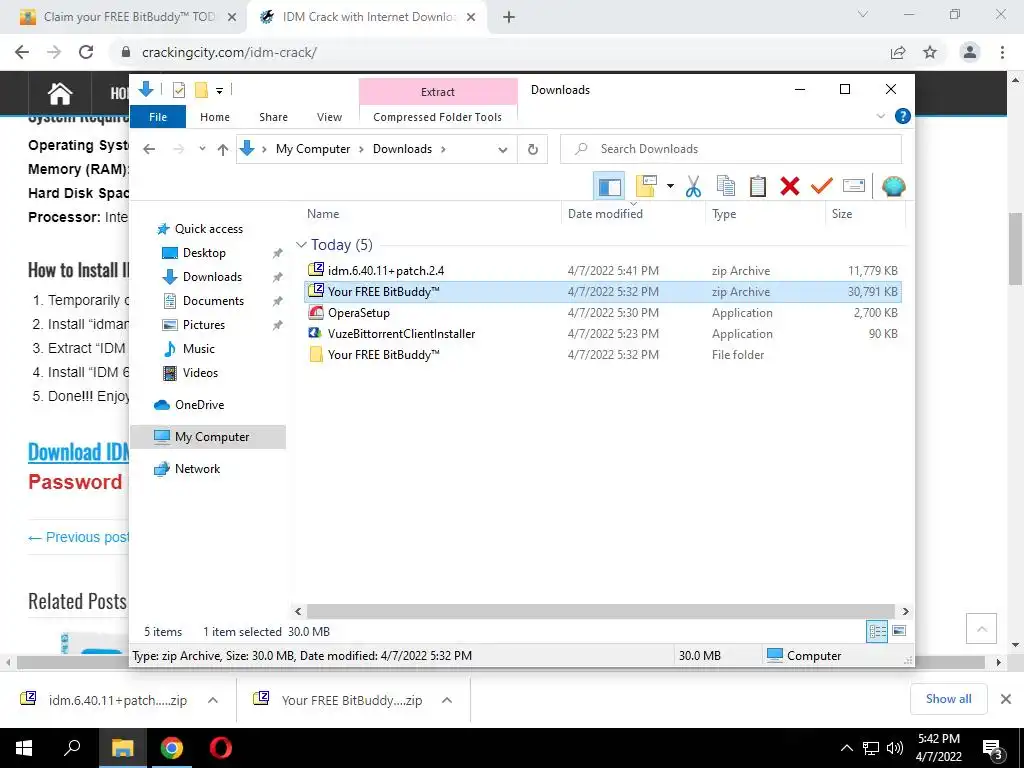Image resolution: width=1024 pixels, height=768 pixels.
Task: Click the Paste clipboard icon in Explorer toolbar
Action: tap(758, 187)
